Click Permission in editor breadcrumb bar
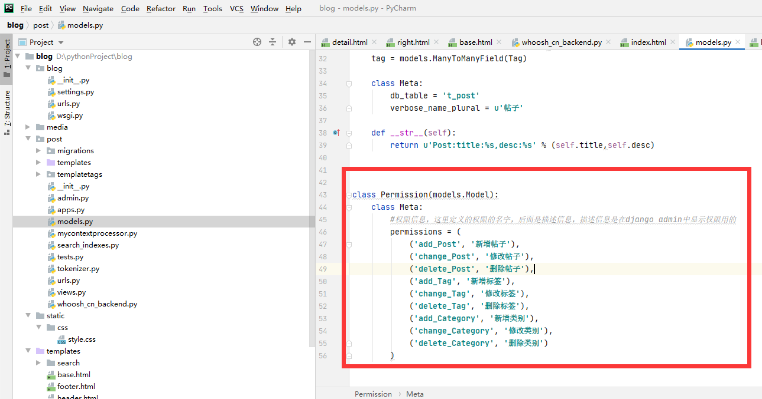762x399 pixels. pos(373,394)
